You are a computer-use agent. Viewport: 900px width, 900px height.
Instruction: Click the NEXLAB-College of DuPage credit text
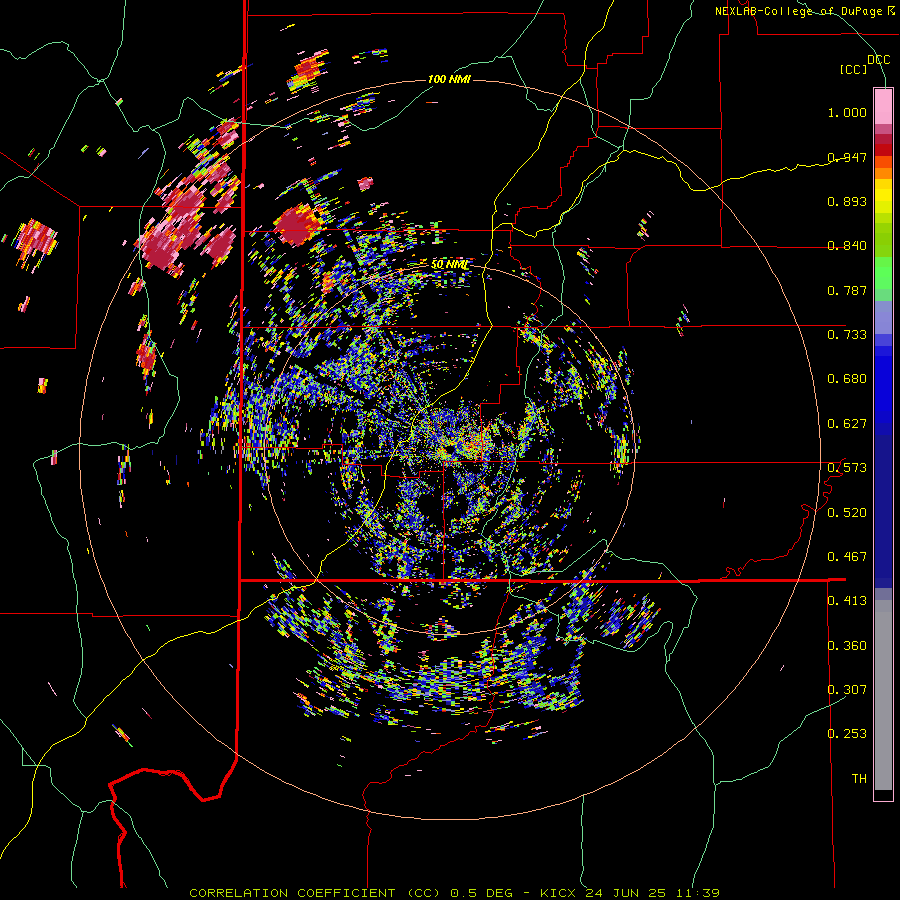tap(804, 11)
